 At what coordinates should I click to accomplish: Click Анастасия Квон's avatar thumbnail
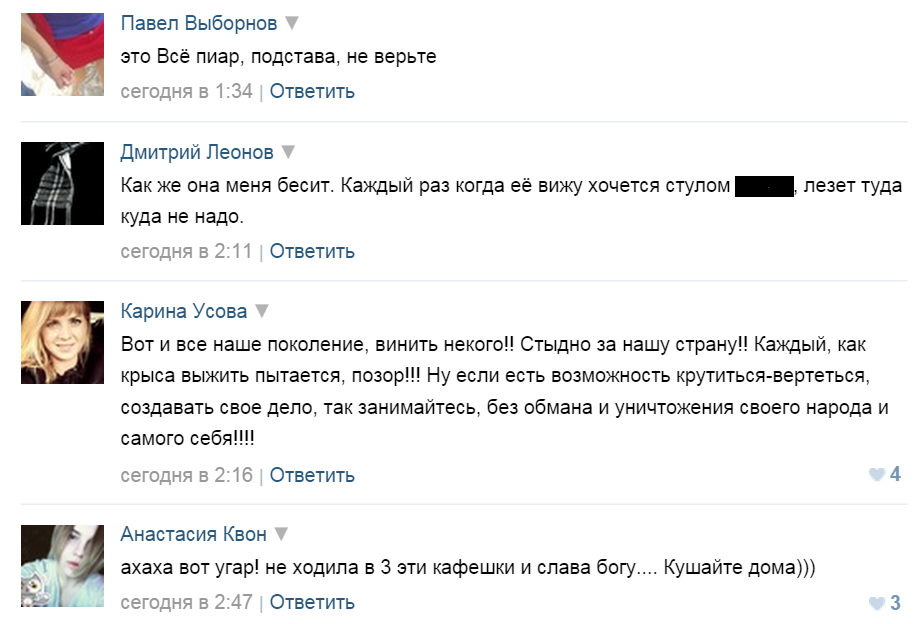[62, 566]
